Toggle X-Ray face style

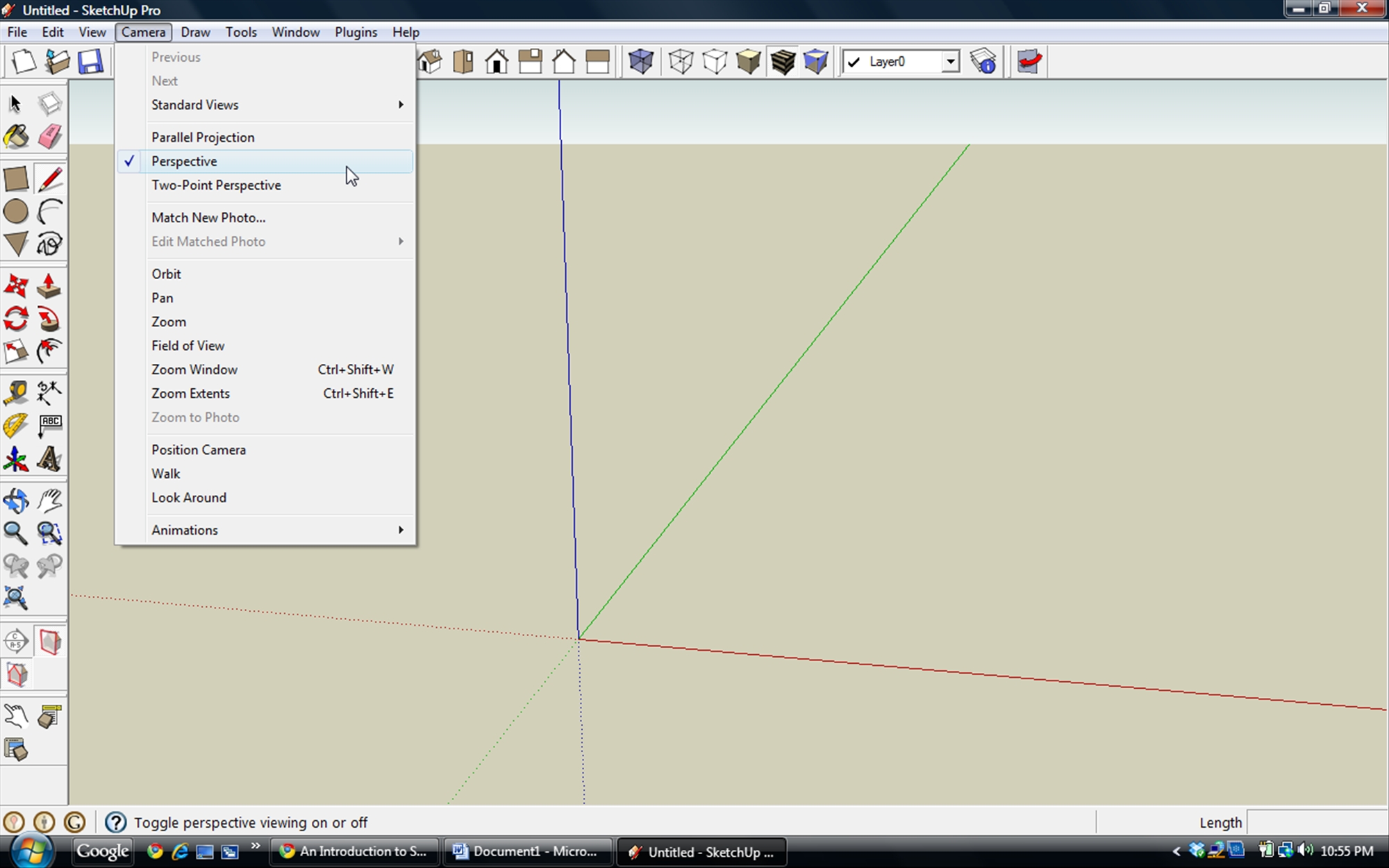pos(640,62)
